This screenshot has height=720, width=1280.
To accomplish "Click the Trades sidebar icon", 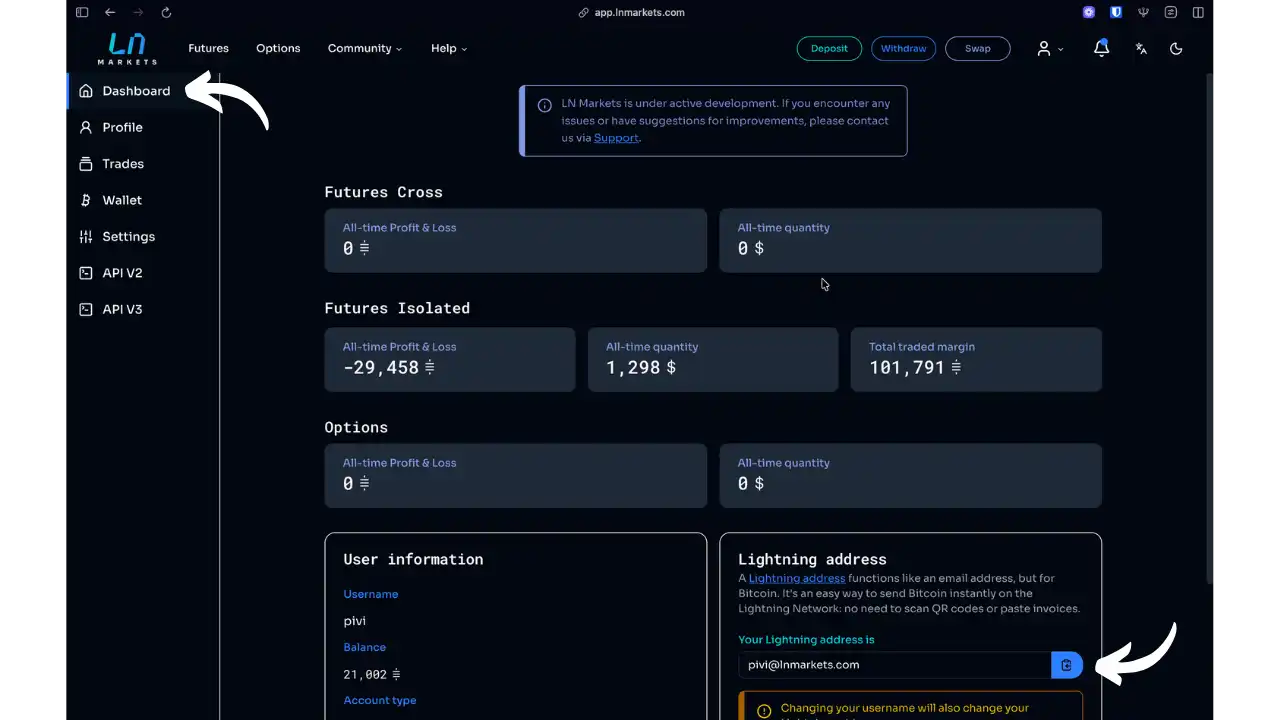I will pos(85,163).
